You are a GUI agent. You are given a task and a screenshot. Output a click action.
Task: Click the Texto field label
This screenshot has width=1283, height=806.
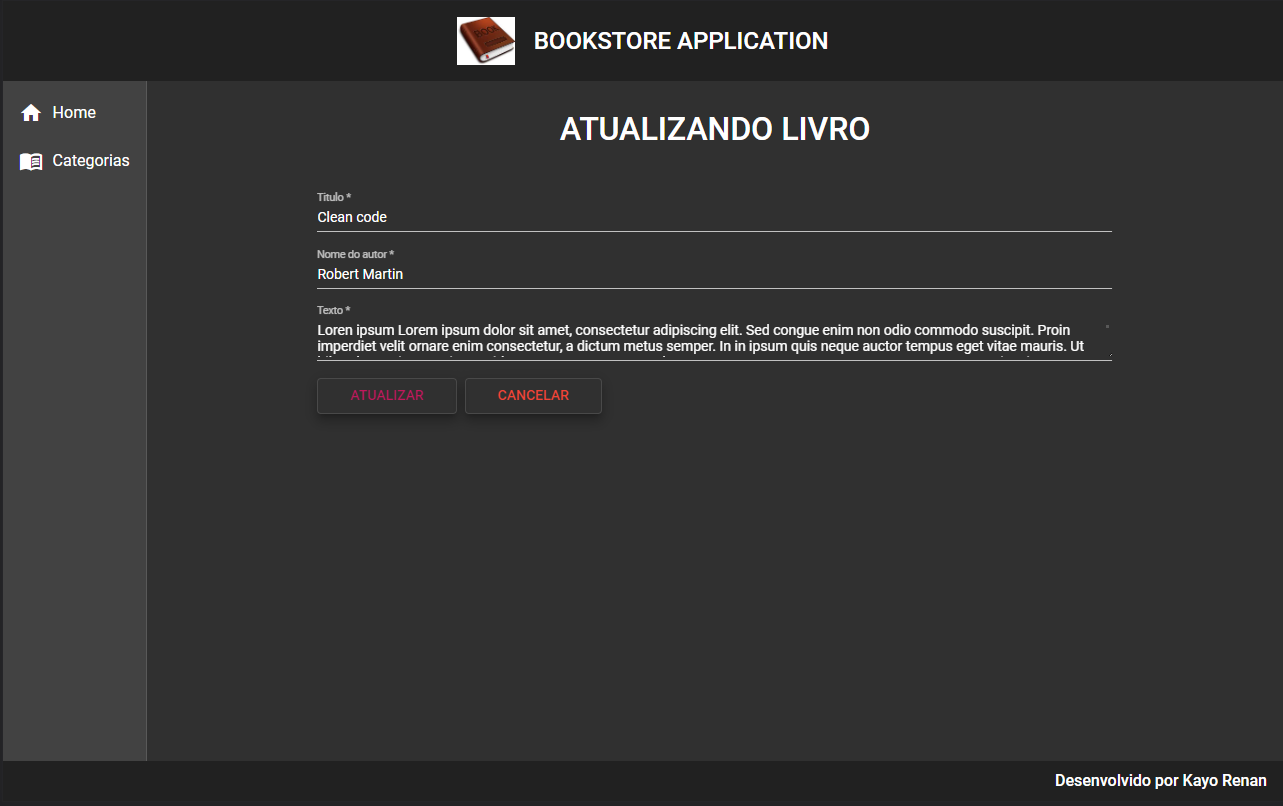[331, 310]
